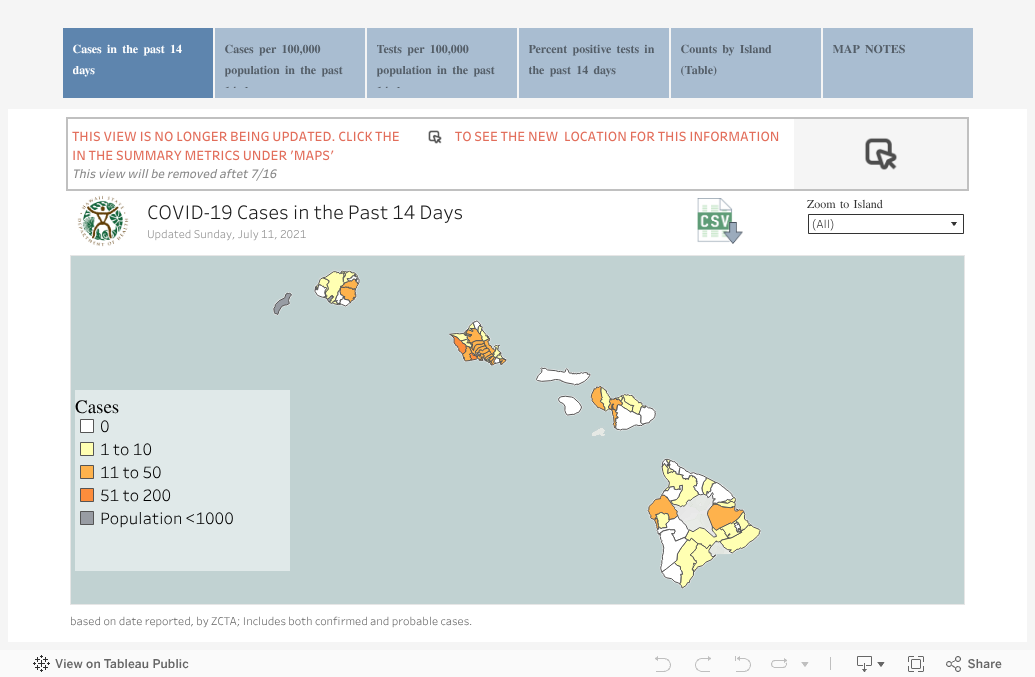Screen dimensions: 1035x677
Task: Click the Tableau Public icon at bottom left
Action: 41,663
